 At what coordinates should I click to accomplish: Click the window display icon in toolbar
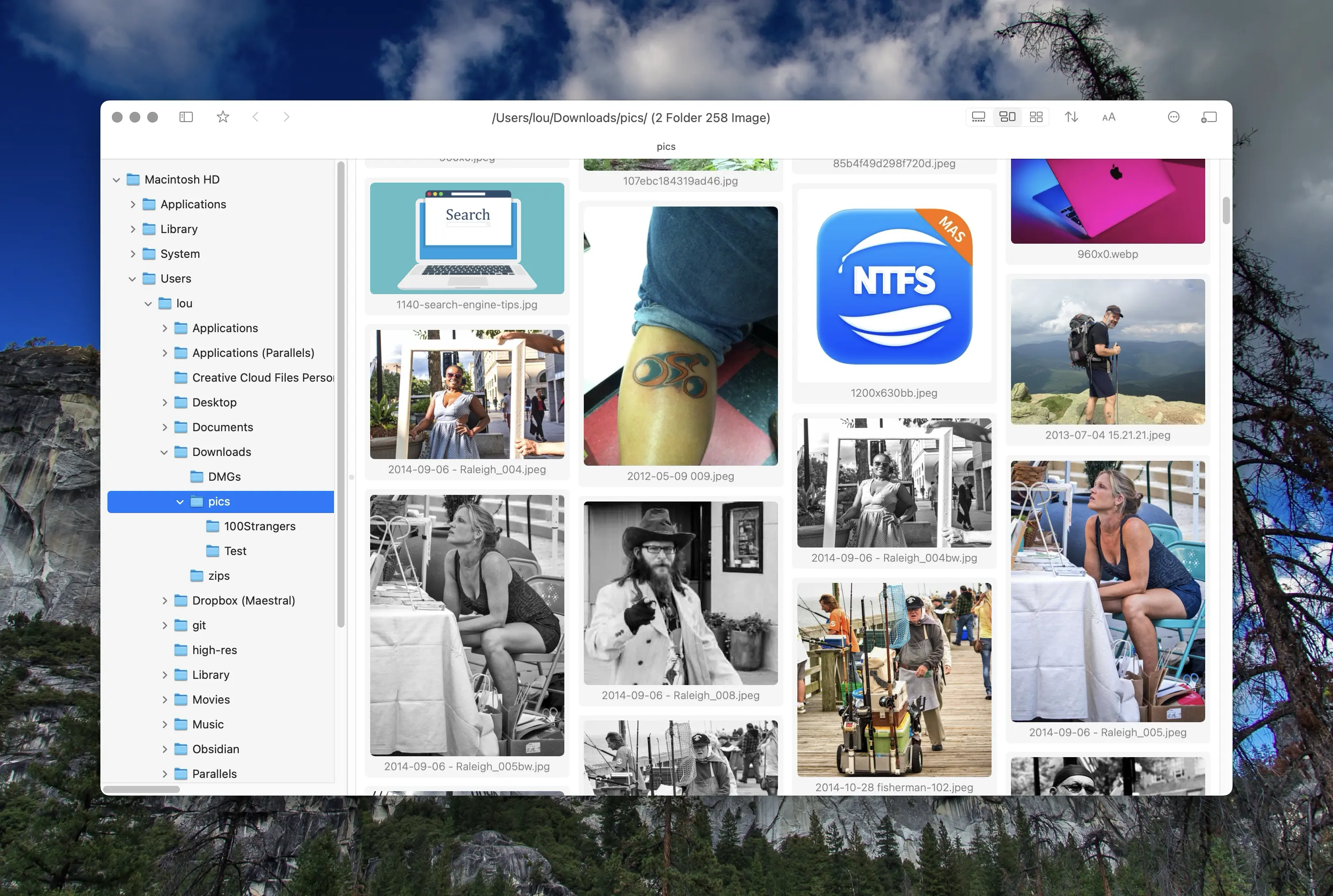click(1209, 117)
